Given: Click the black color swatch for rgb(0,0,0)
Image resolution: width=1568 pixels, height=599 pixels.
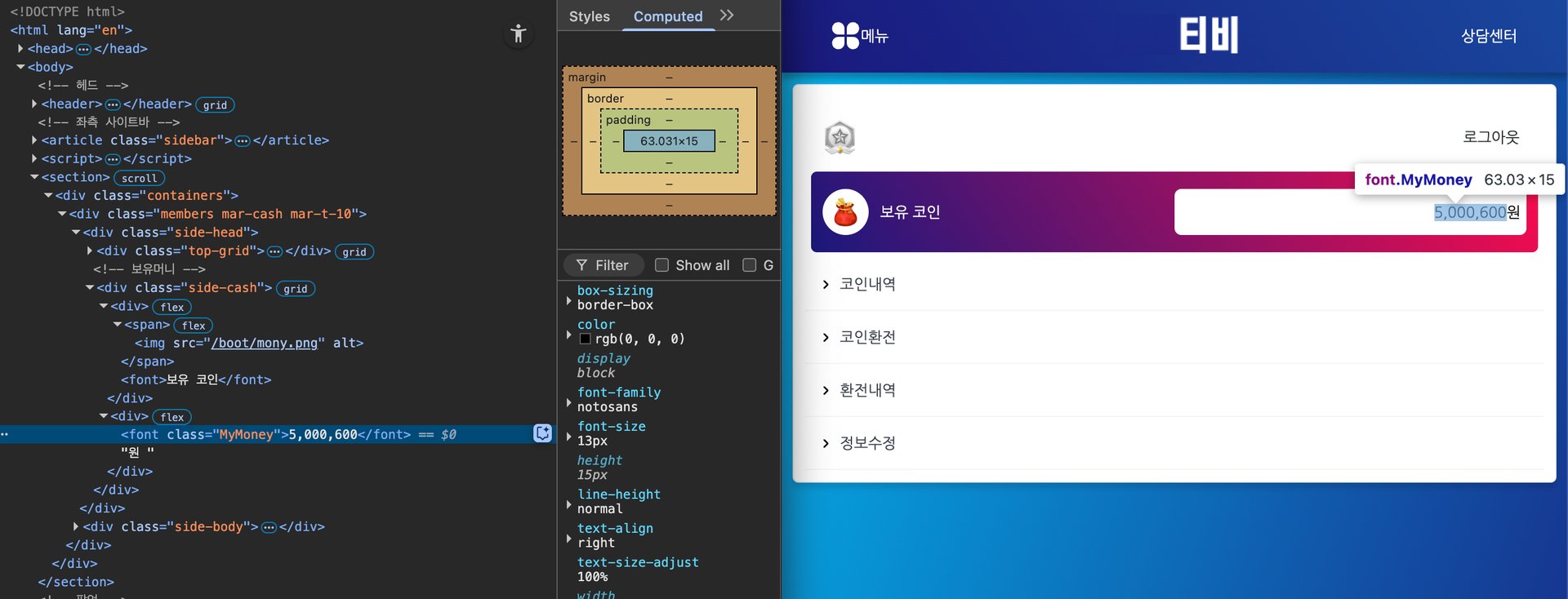Looking at the screenshot, I should pyautogui.click(x=585, y=339).
